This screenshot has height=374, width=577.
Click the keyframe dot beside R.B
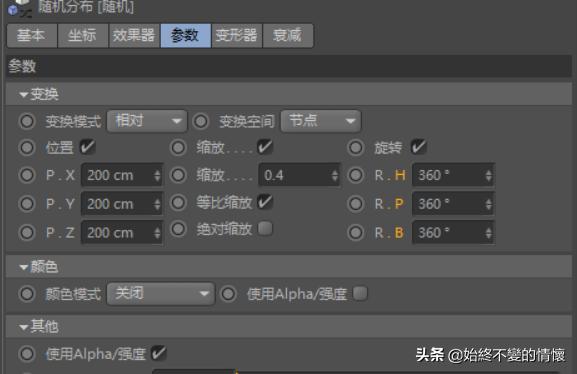tap(356, 233)
